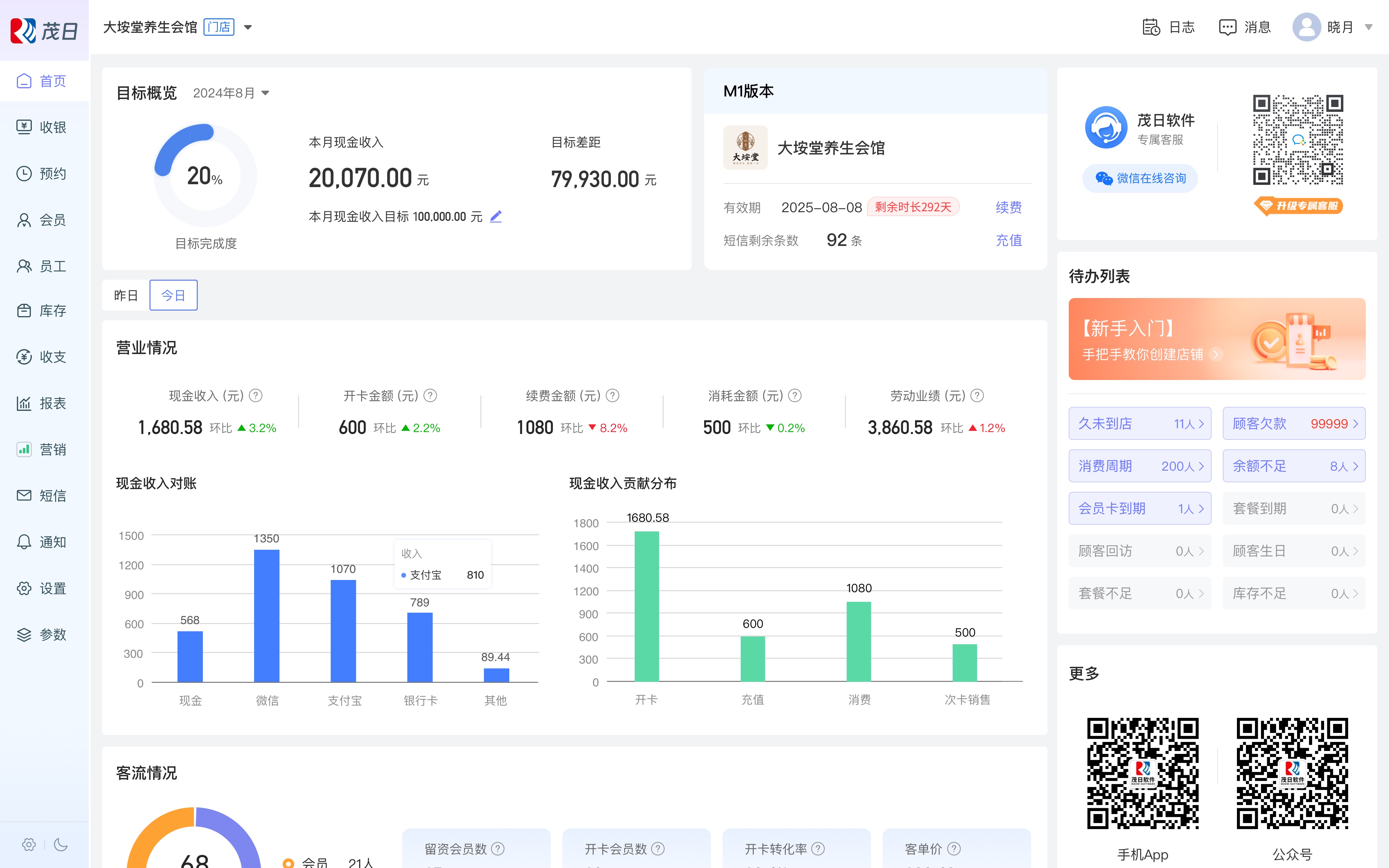The height and width of the screenshot is (868, 1389).
Task: Click the help icon beside 现金收入
Action: click(256, 395)
